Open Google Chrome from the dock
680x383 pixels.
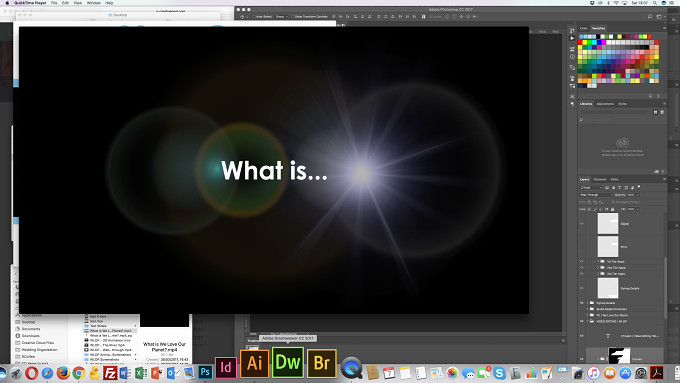[78, 373]
